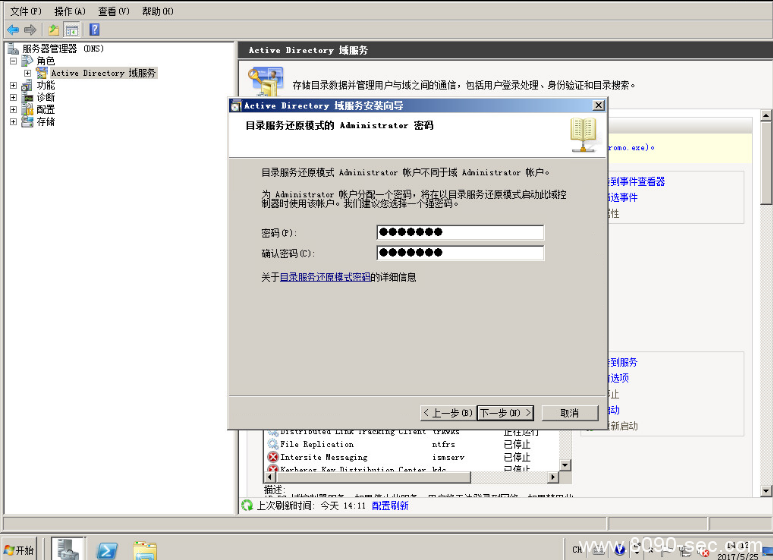Expand the 诊断 tree node
773x560 pixels.
[13, 97]
